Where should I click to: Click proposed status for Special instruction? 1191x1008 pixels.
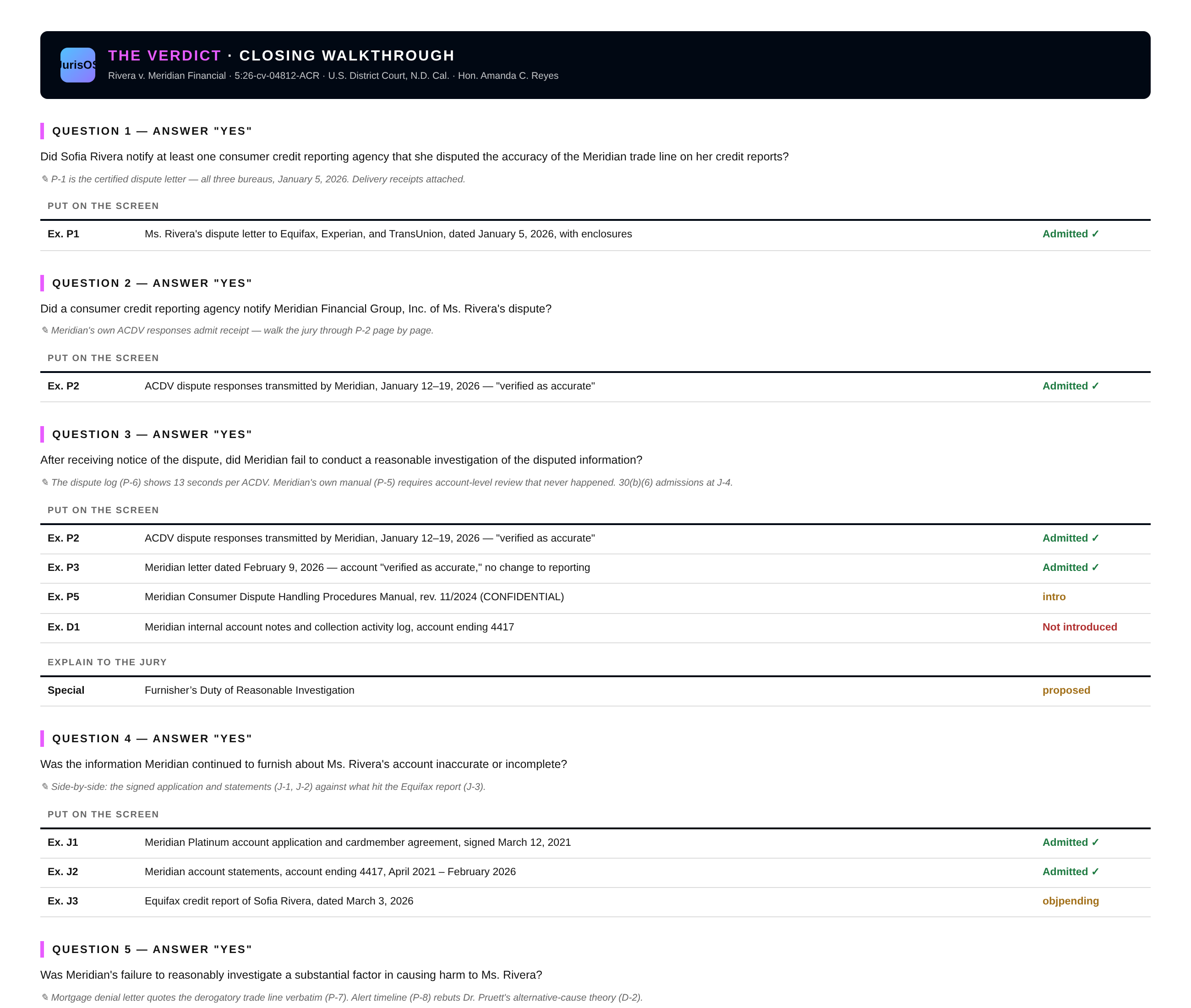[x=1066, y=690]
